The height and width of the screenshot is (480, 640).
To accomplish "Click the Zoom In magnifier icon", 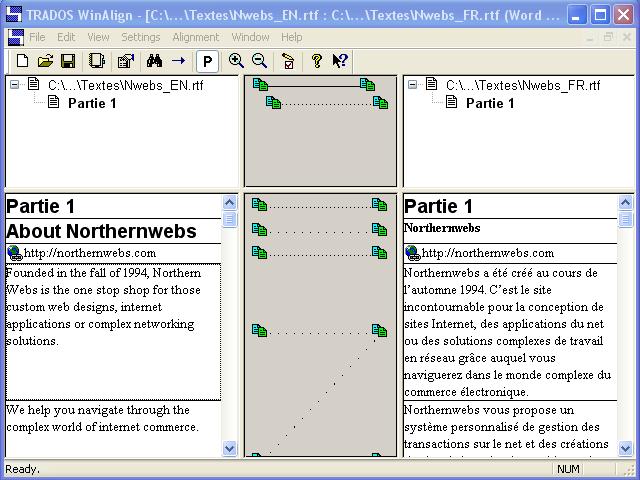I will tap(237, 61).
